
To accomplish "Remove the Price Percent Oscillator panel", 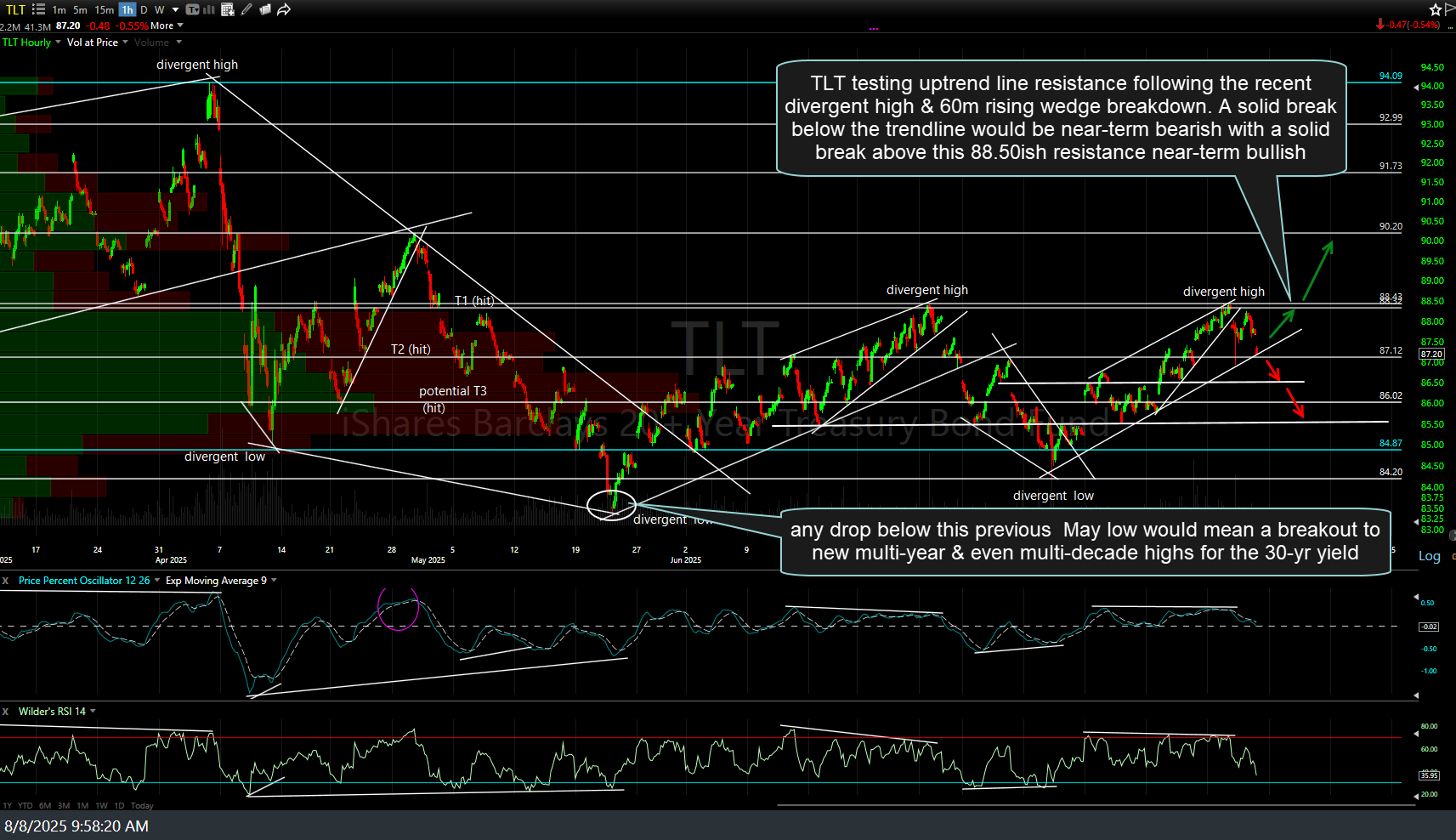I will tap(5, 581).
